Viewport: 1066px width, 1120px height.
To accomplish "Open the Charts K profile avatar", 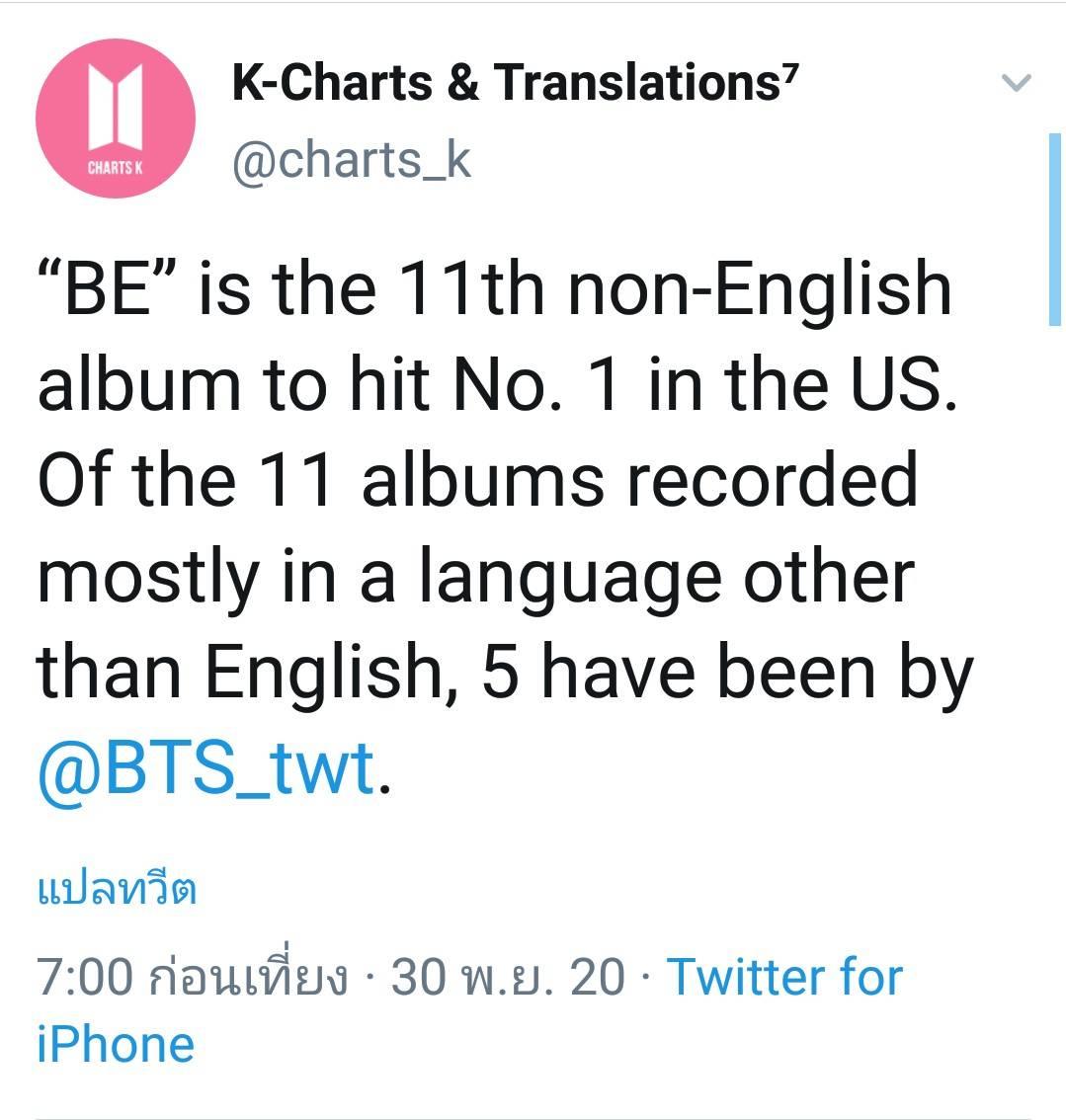I will pos(116,118).
